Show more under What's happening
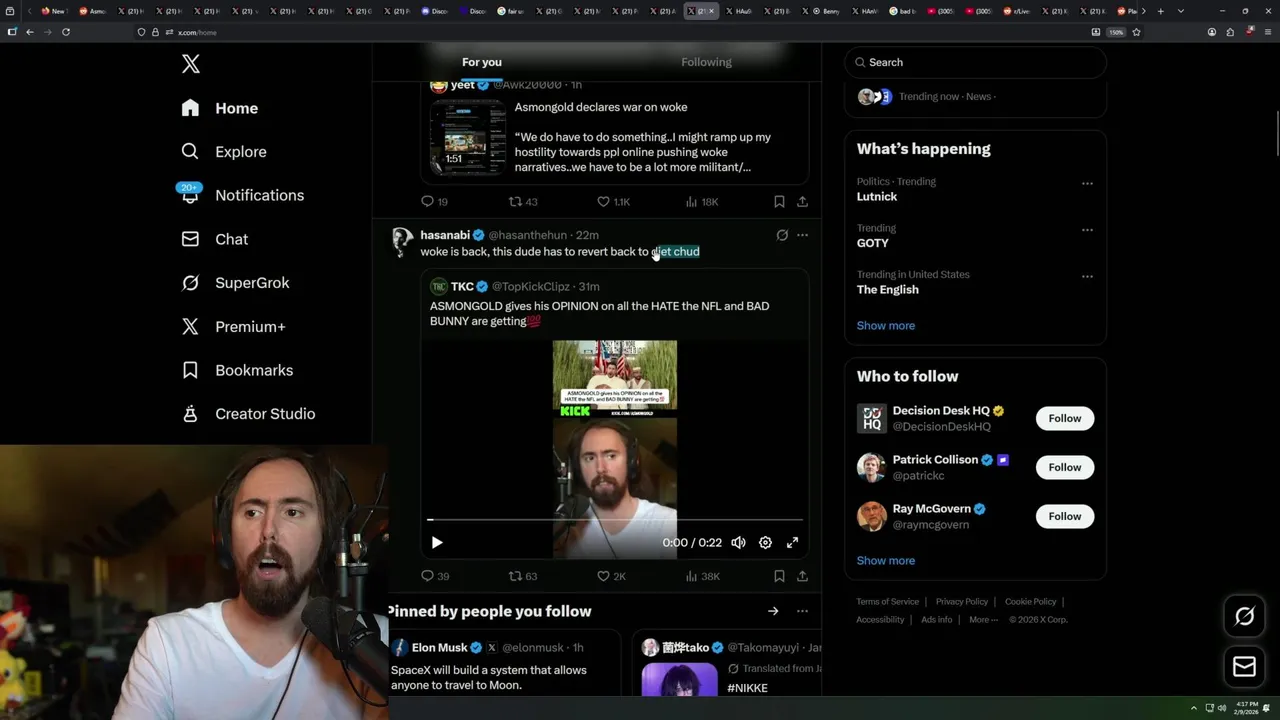 886,326
